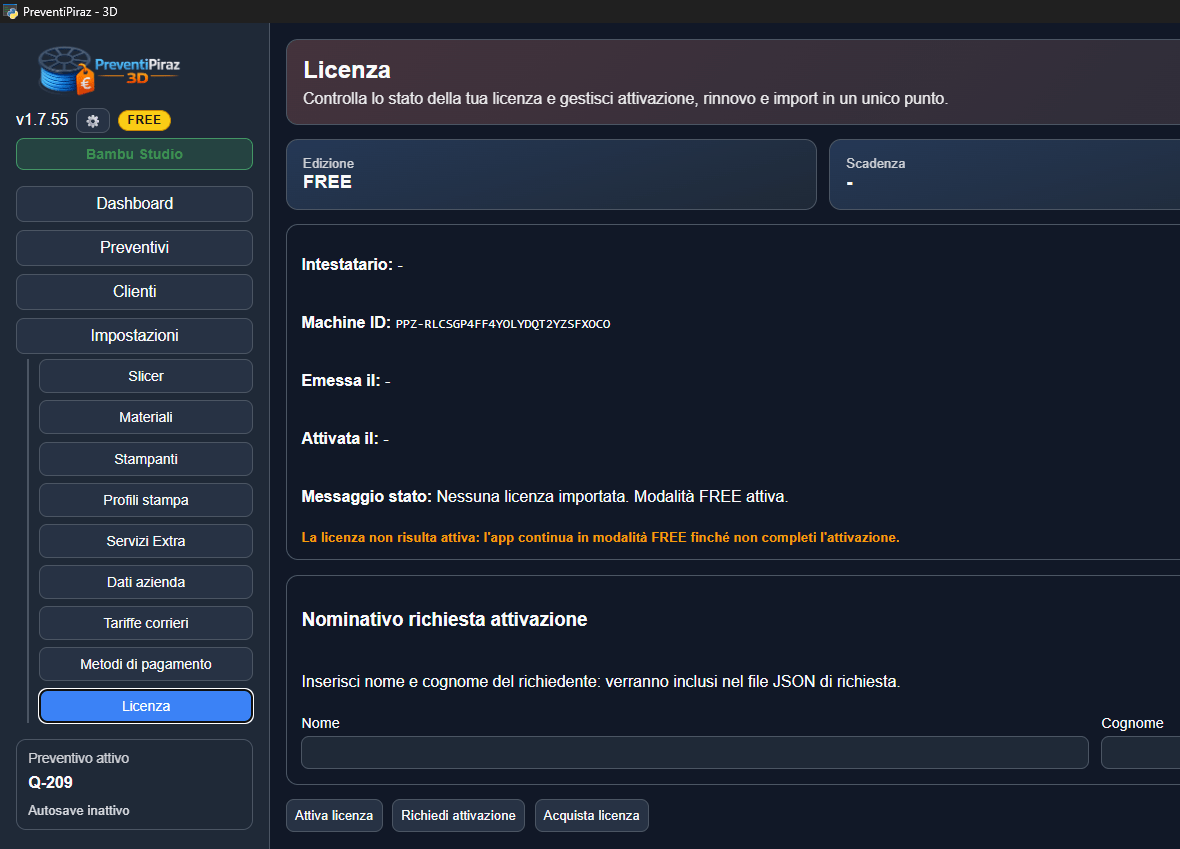Click the yellow FREE badge
This screenshot has width=1180, height=849.
(144, 120)
